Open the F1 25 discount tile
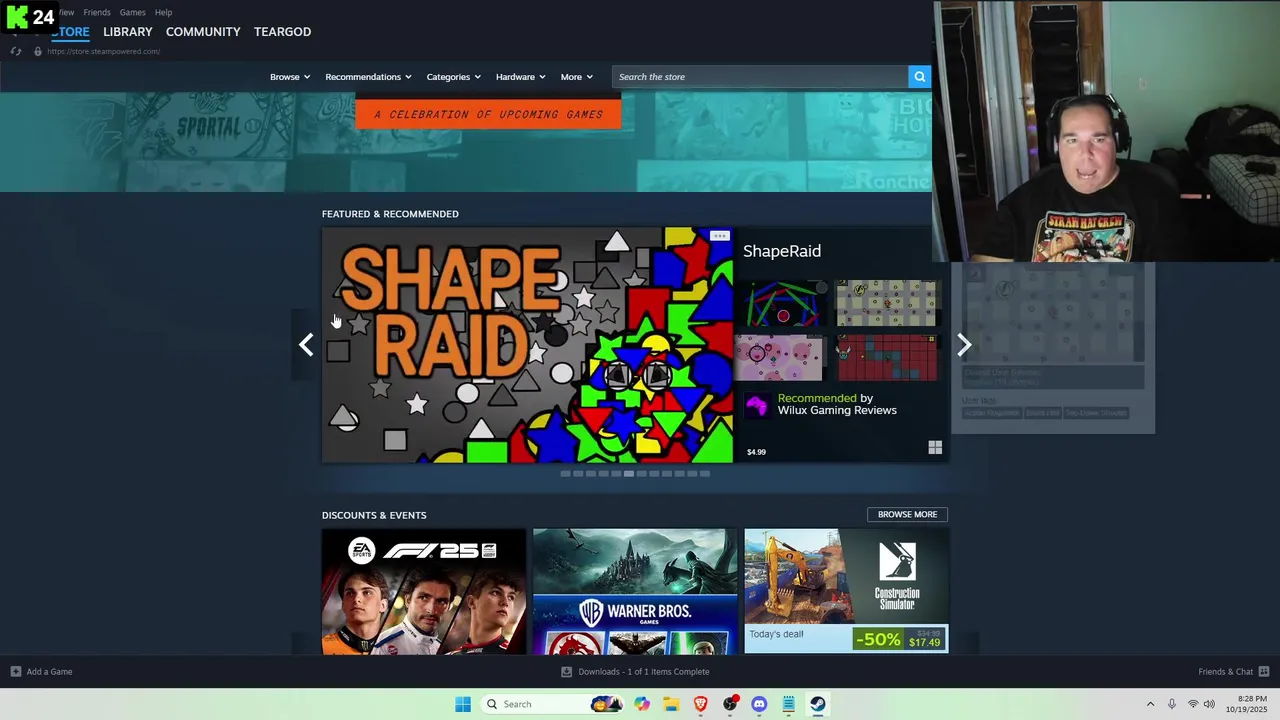 424,592
